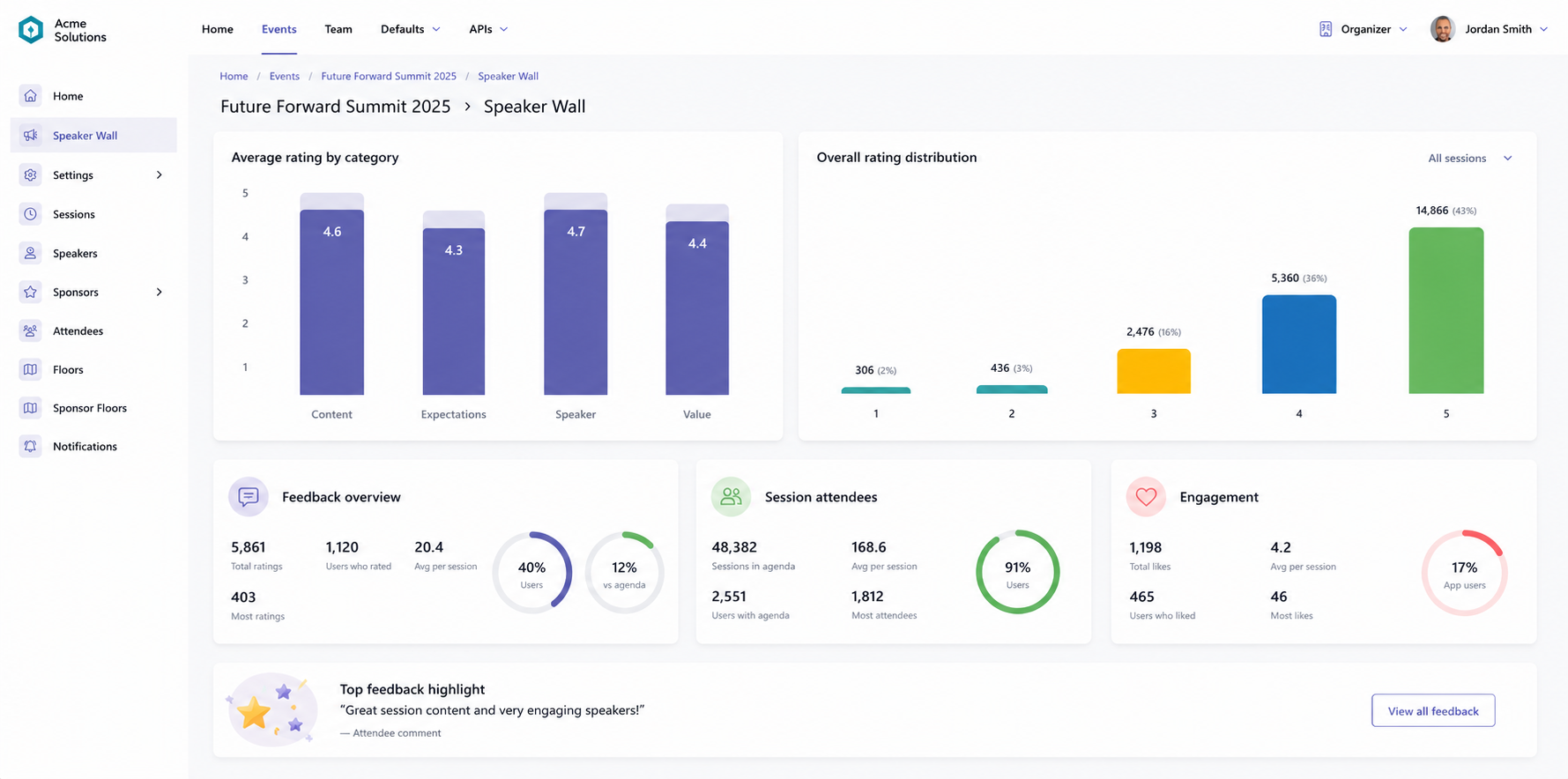Open the APIs dropdown in top nav
The image size is (1568, 779).
(488, 29)
